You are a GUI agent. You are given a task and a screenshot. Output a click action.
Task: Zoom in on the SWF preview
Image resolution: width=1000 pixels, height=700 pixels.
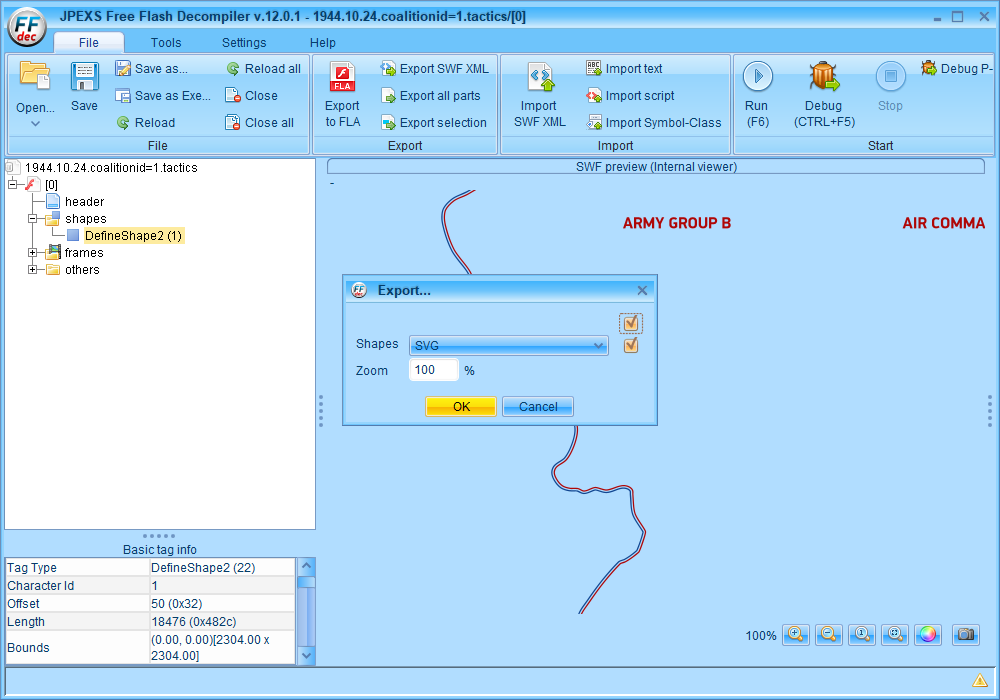[x=796, y=634]
